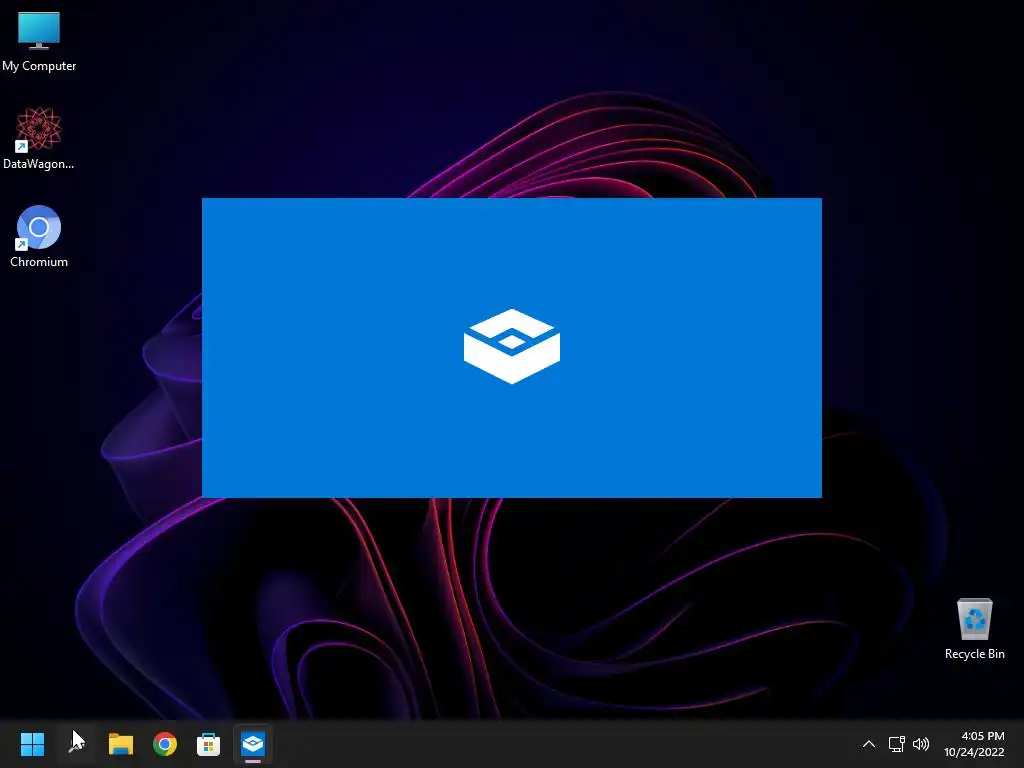
Task: Select the DataWagon desktop shortcut
Action: point(39,138)
